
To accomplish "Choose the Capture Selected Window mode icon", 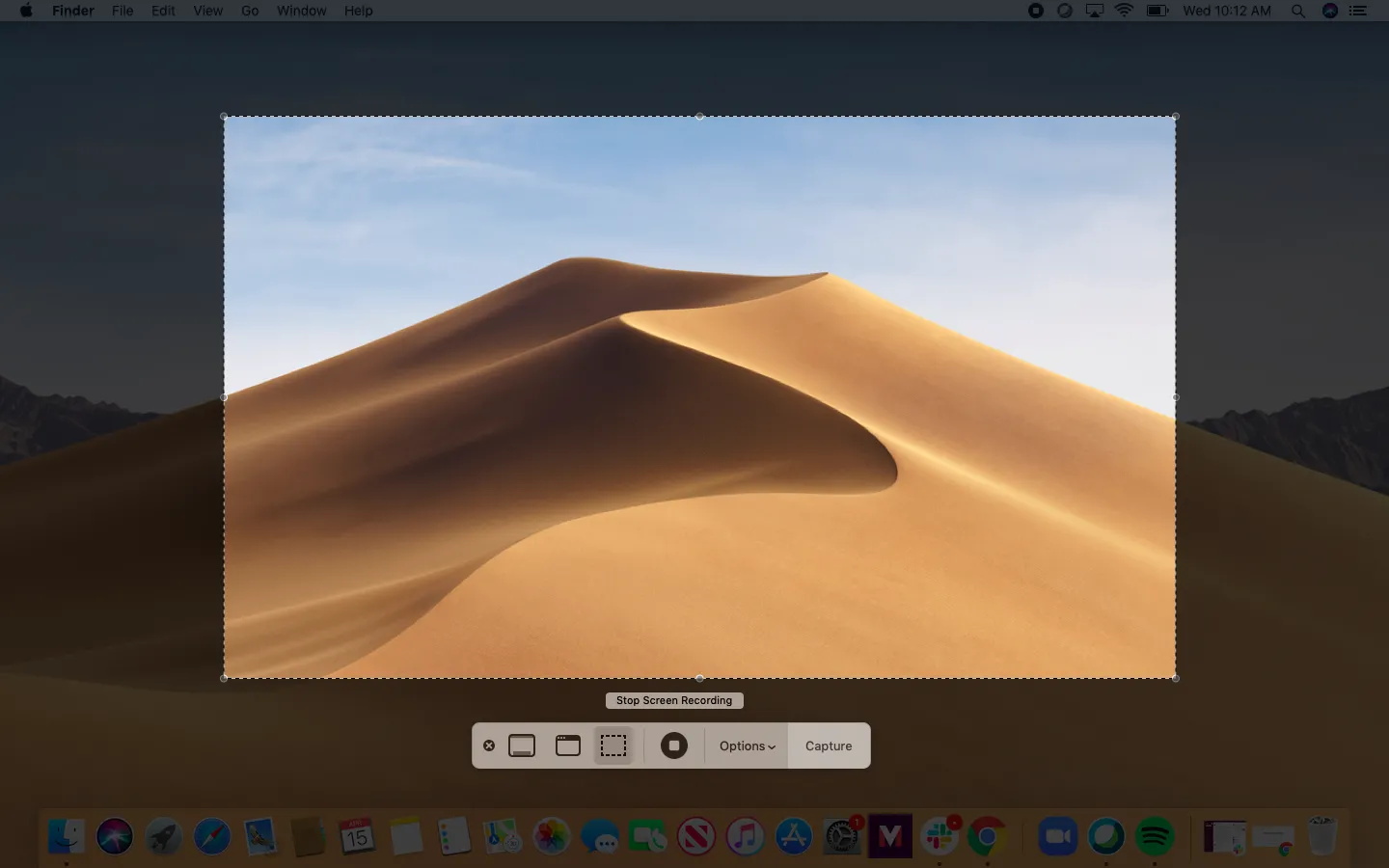I will pyautogui.click(x=568, y=746).
